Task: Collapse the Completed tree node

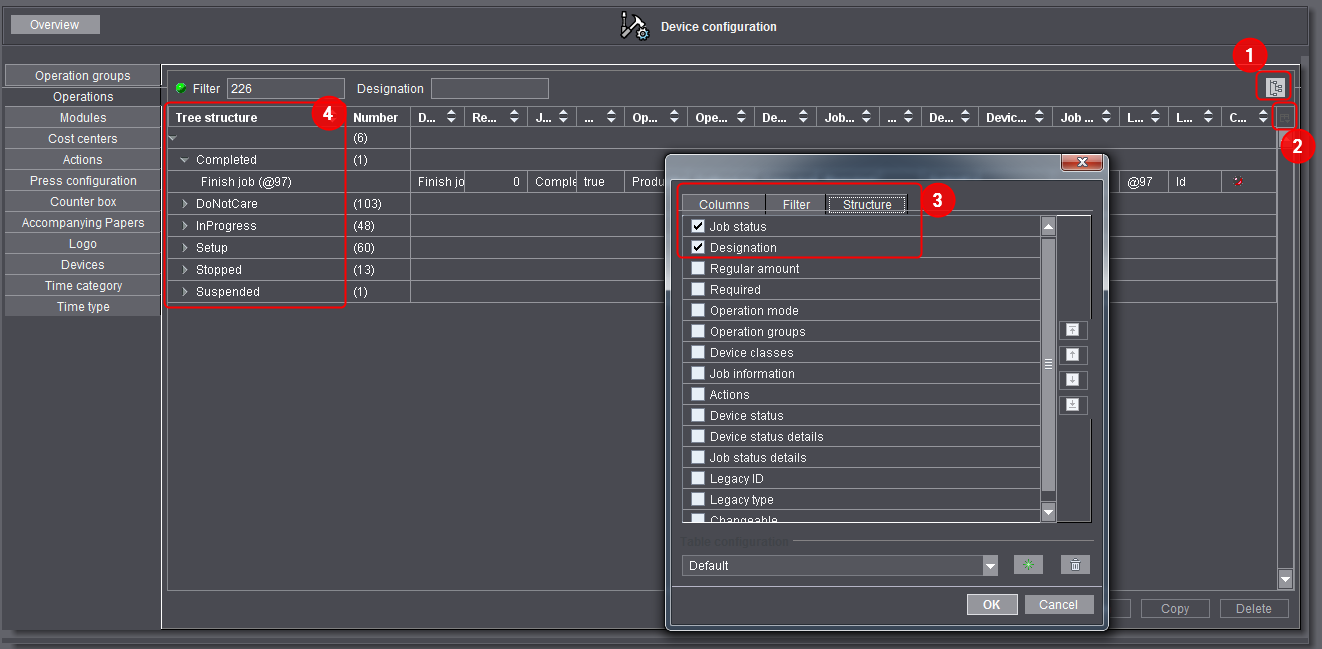Action: coord(184,159)
